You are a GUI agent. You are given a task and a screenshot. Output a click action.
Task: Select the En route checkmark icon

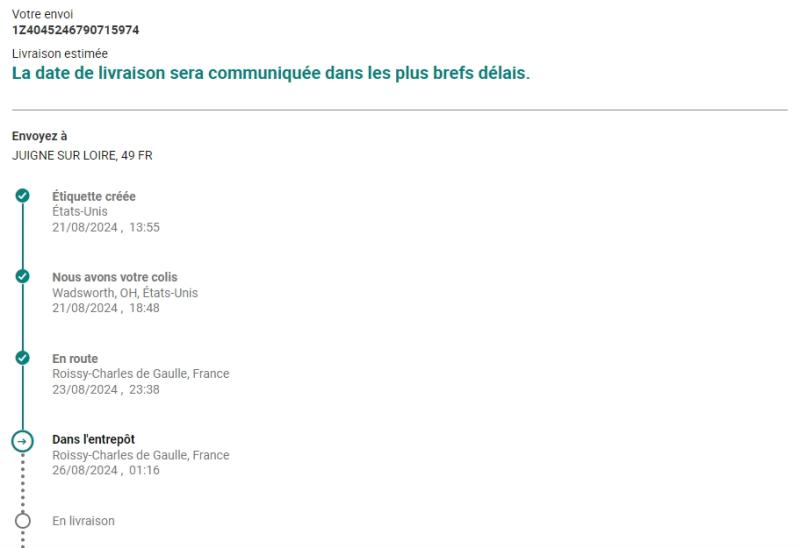(x=22, y=358)
